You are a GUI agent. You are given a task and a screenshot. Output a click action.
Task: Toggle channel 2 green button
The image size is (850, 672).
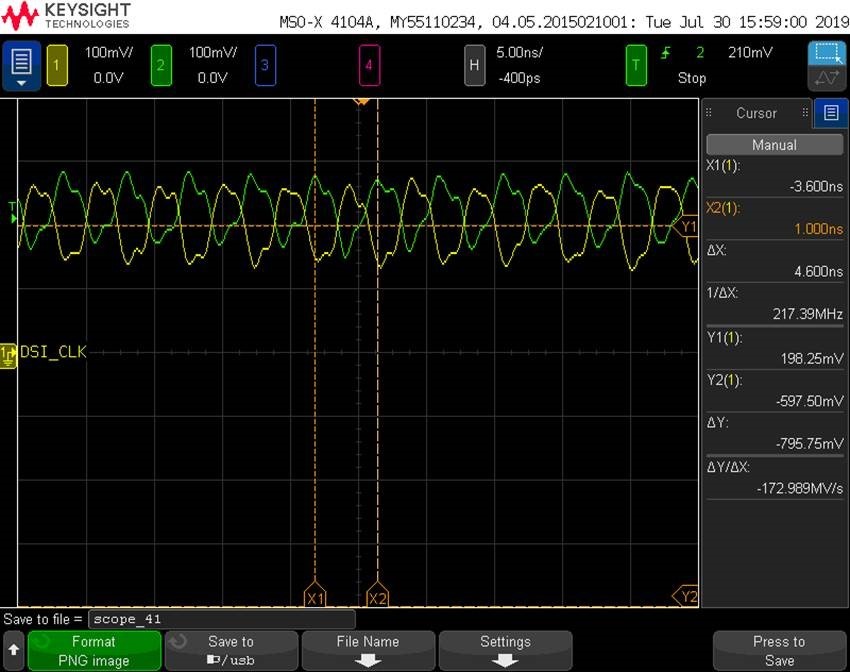[161, 66]
